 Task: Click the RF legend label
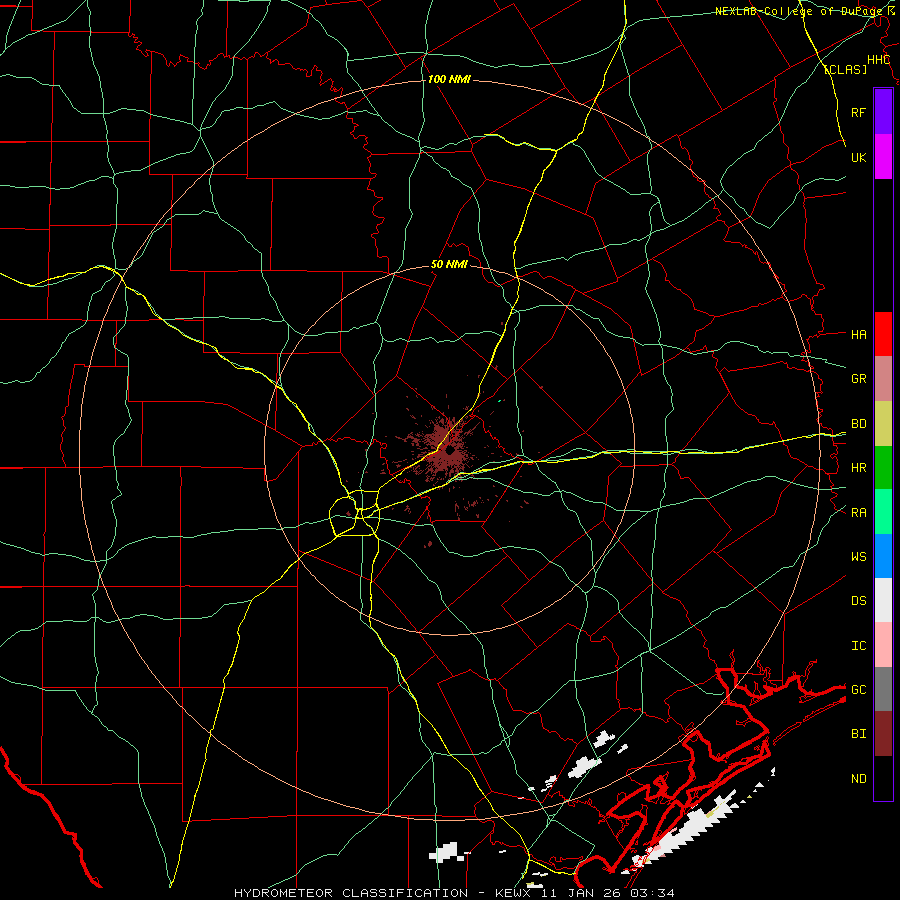tap(858, 112)
